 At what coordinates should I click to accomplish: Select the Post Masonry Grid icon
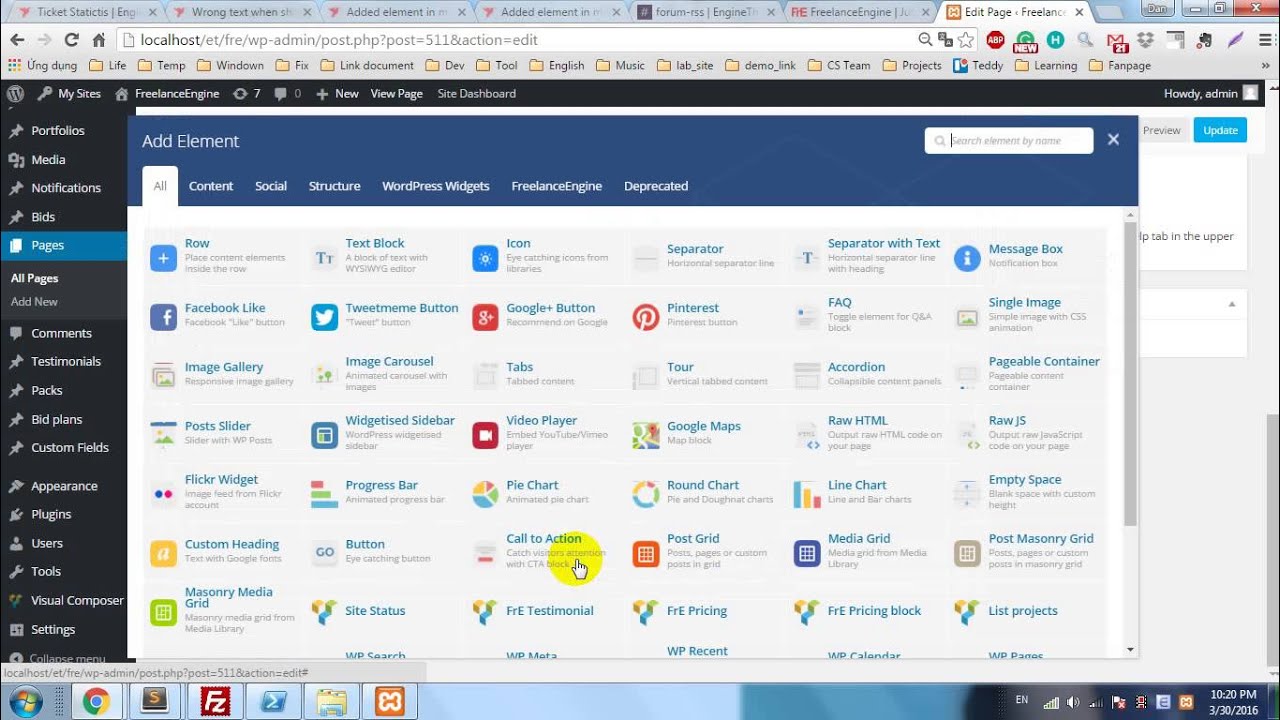[x=967, y=553]
